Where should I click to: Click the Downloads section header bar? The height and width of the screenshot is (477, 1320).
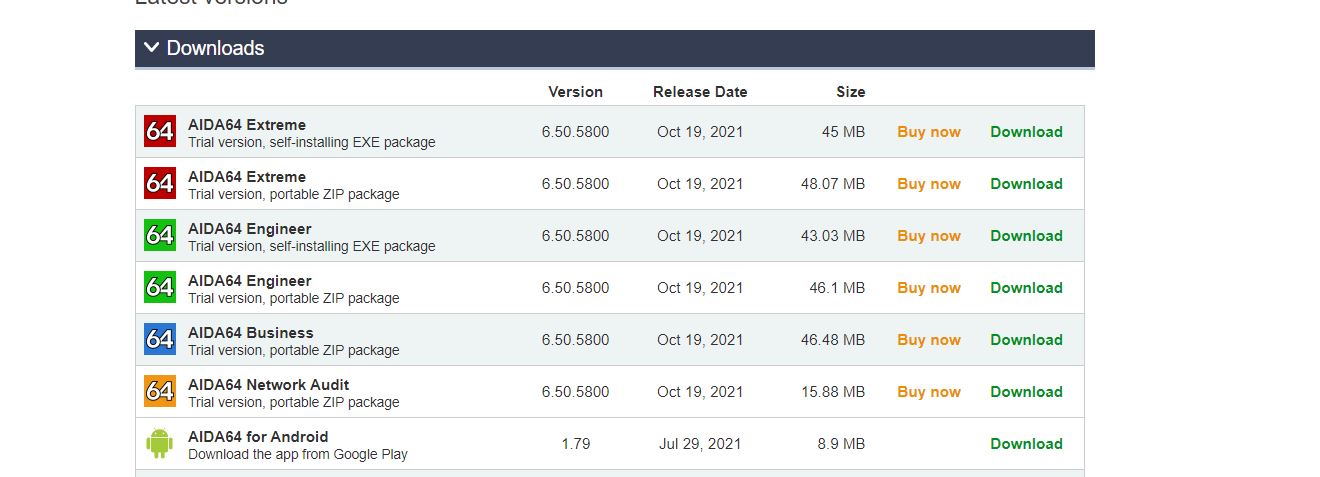pos(614,48)
